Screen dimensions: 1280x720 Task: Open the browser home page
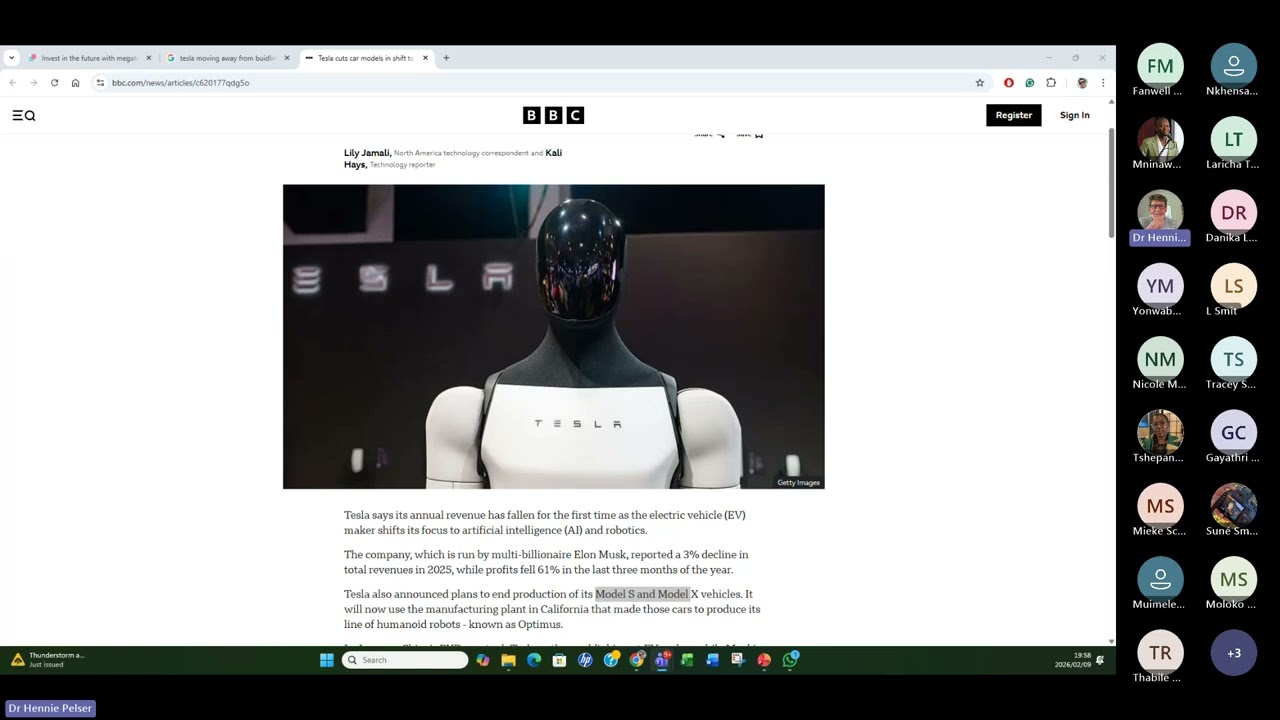[75, 83]
